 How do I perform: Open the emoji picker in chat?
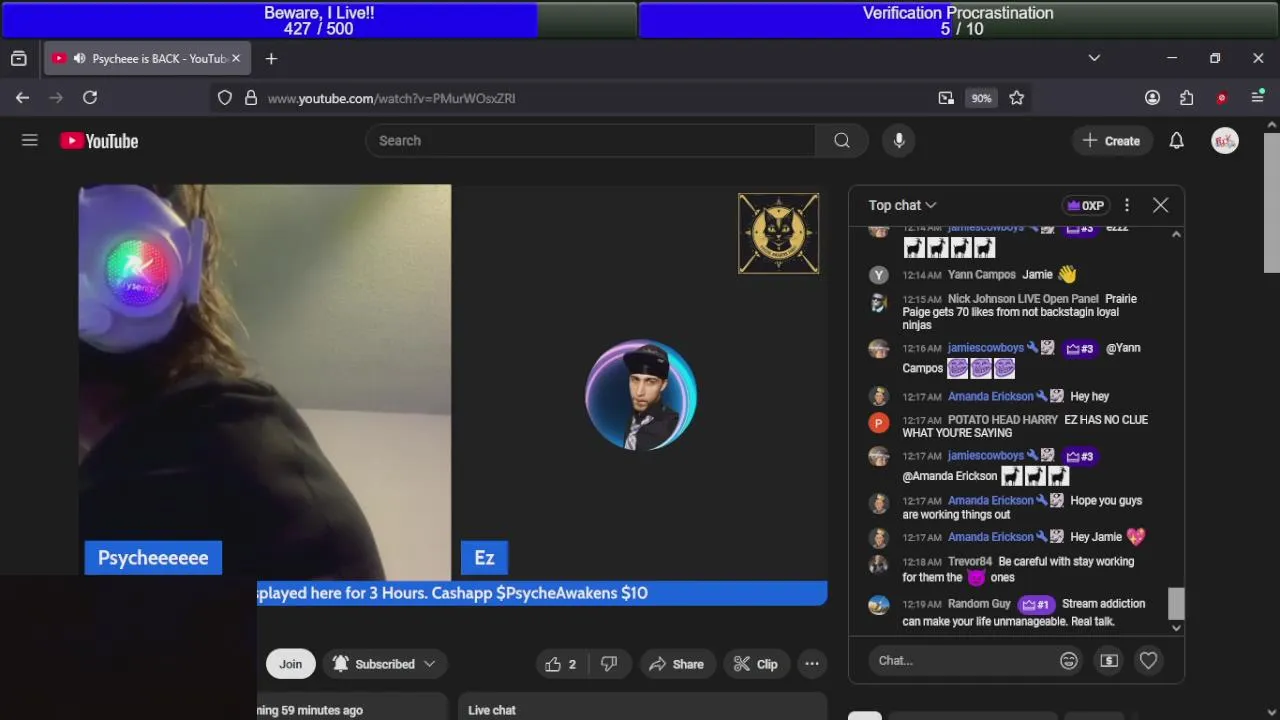[x=1069, y=661]
